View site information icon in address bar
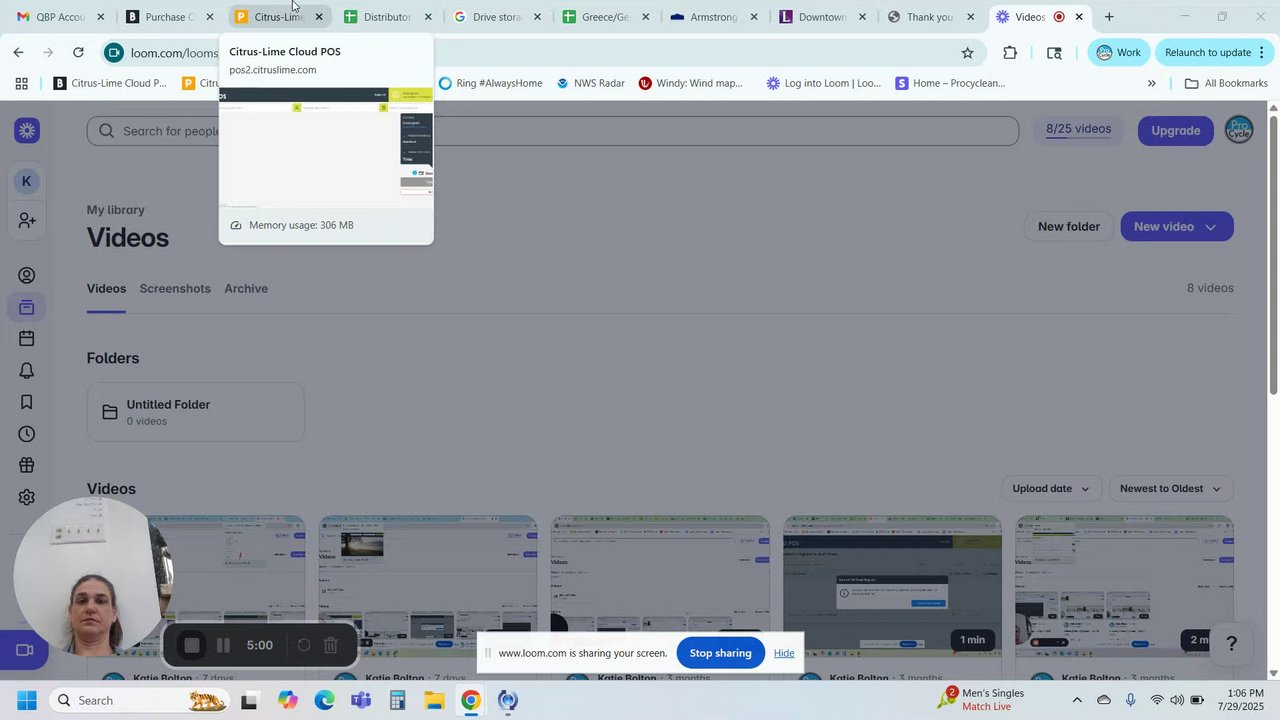1280x720 pixels. point(114,53)
